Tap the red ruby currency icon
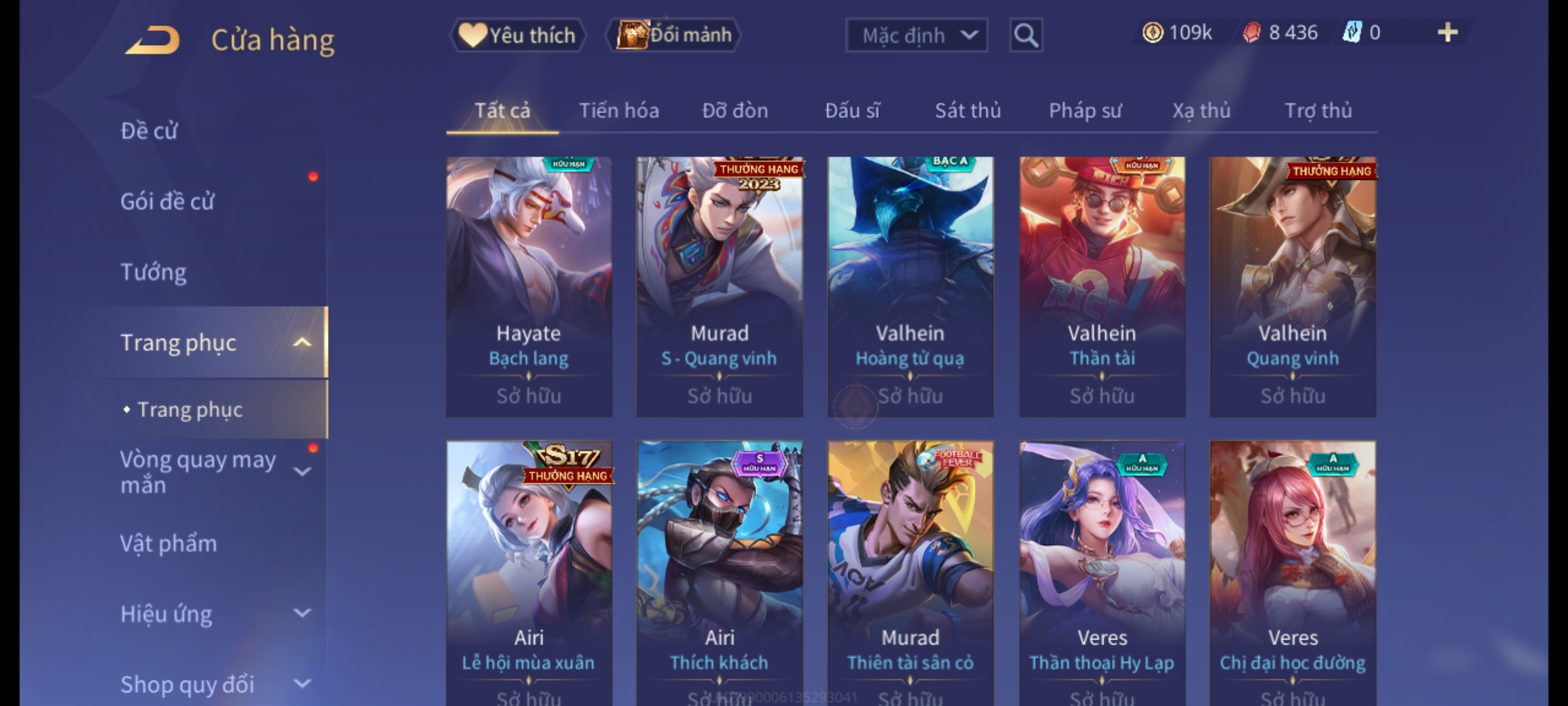Viewport: 1568px width, 706px height. pos(1251,33)
